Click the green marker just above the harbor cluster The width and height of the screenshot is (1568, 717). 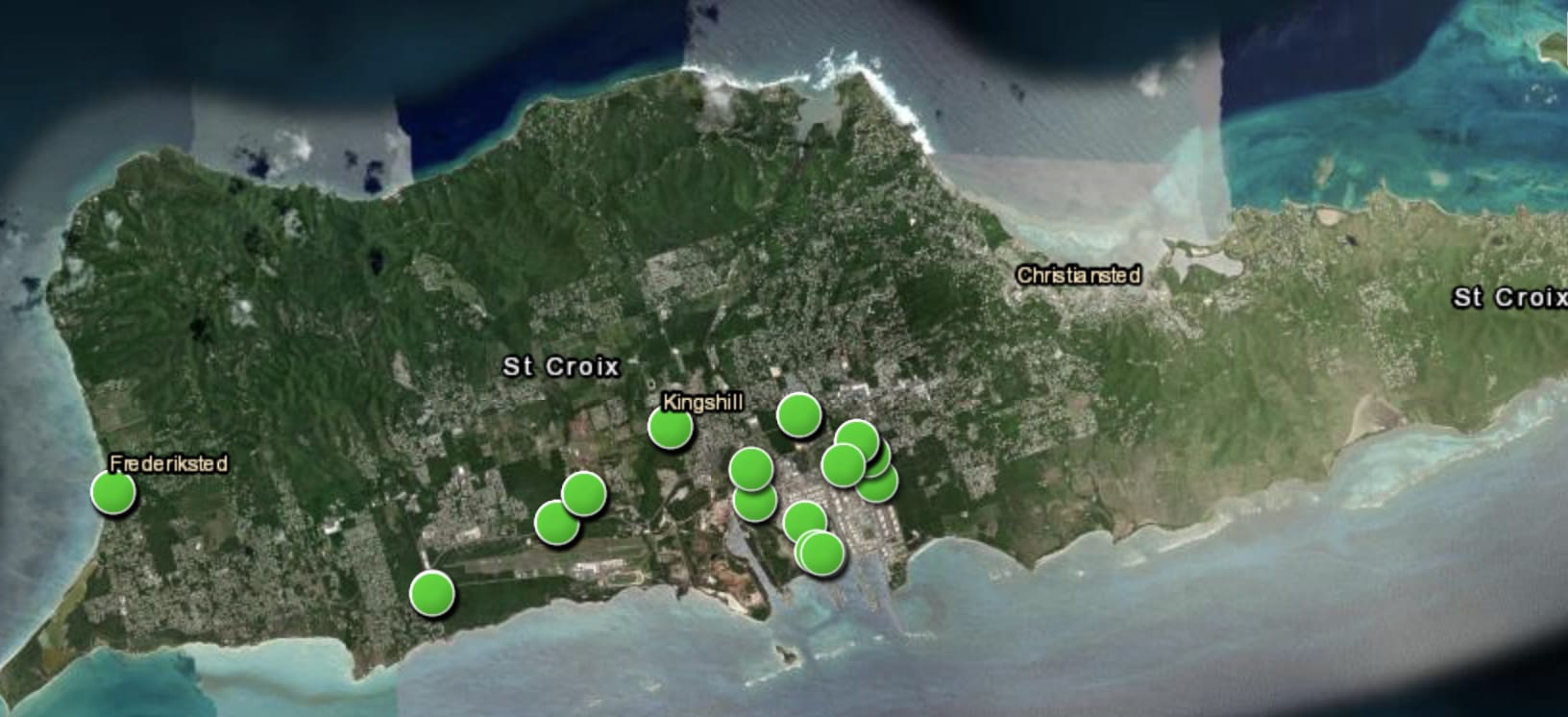tap(804, 522)
